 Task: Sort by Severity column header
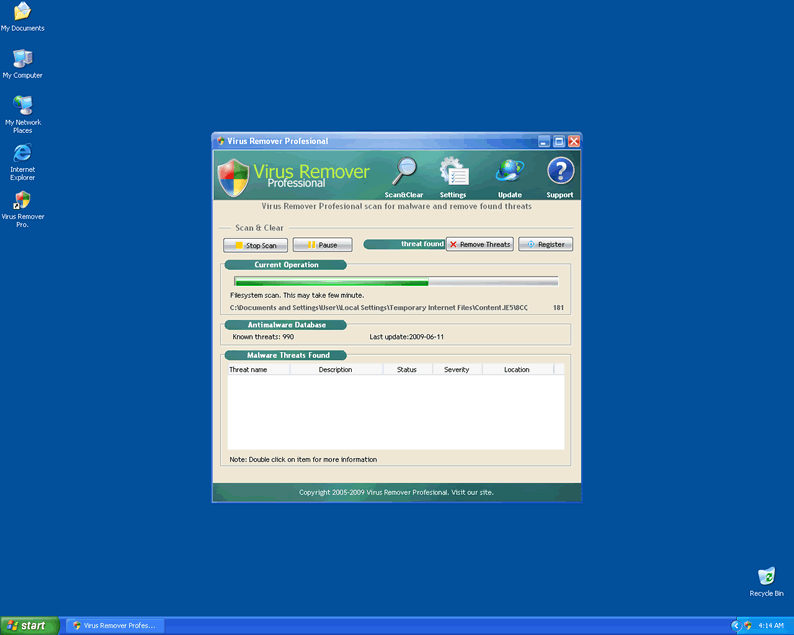tap(456, 370)
